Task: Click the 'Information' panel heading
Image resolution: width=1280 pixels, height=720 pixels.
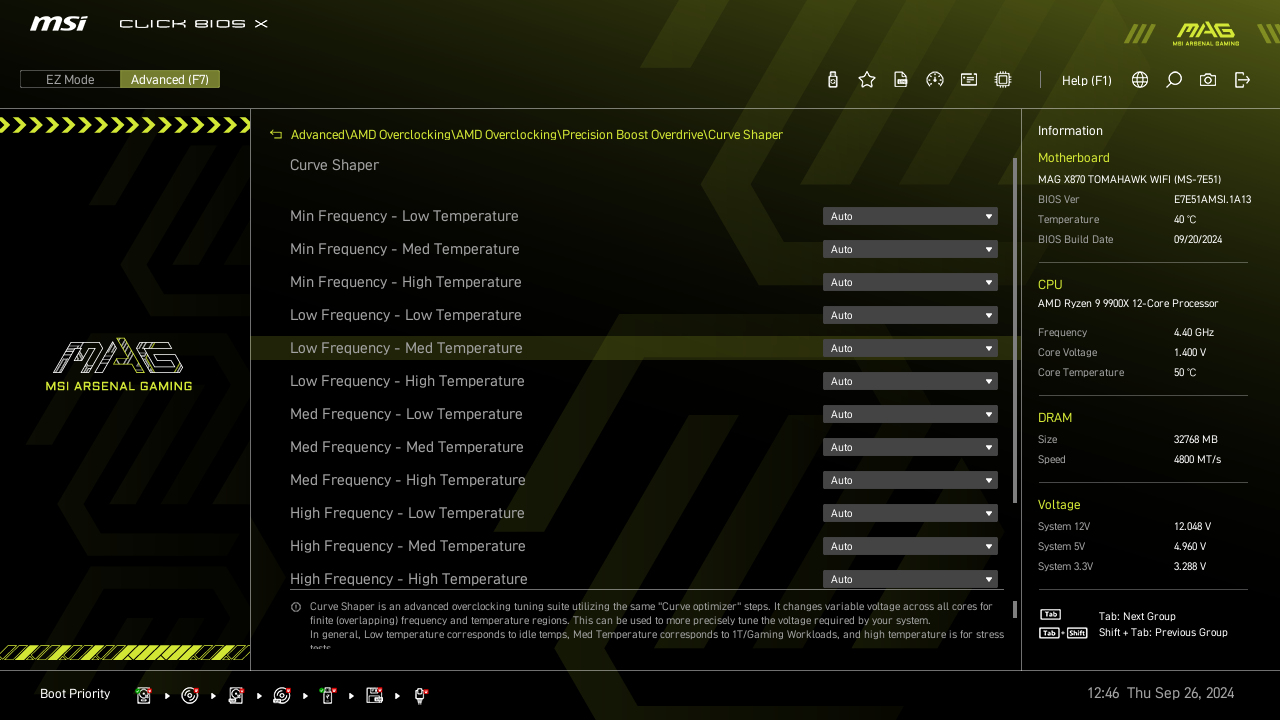Action: [1070, 131]
